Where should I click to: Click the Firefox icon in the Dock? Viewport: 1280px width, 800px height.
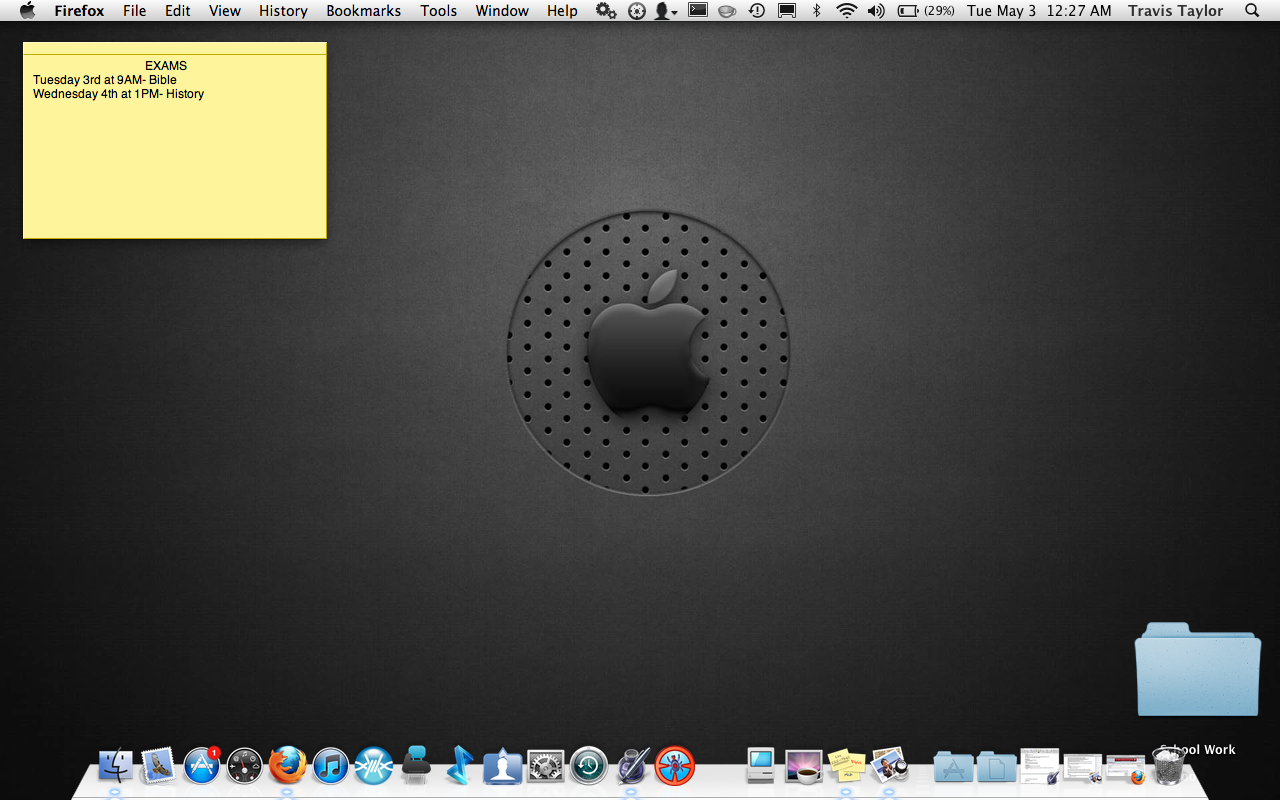(288, 766)
